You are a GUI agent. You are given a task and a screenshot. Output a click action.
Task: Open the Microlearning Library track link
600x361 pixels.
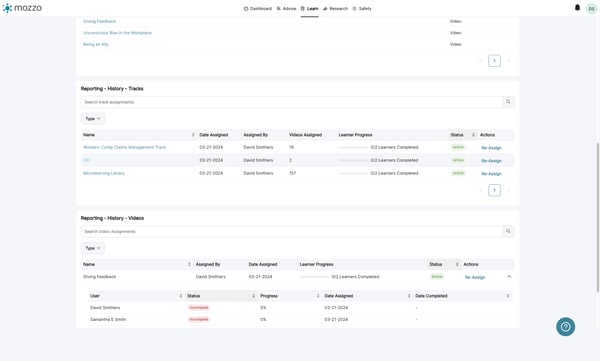click(x=104, y=173)
